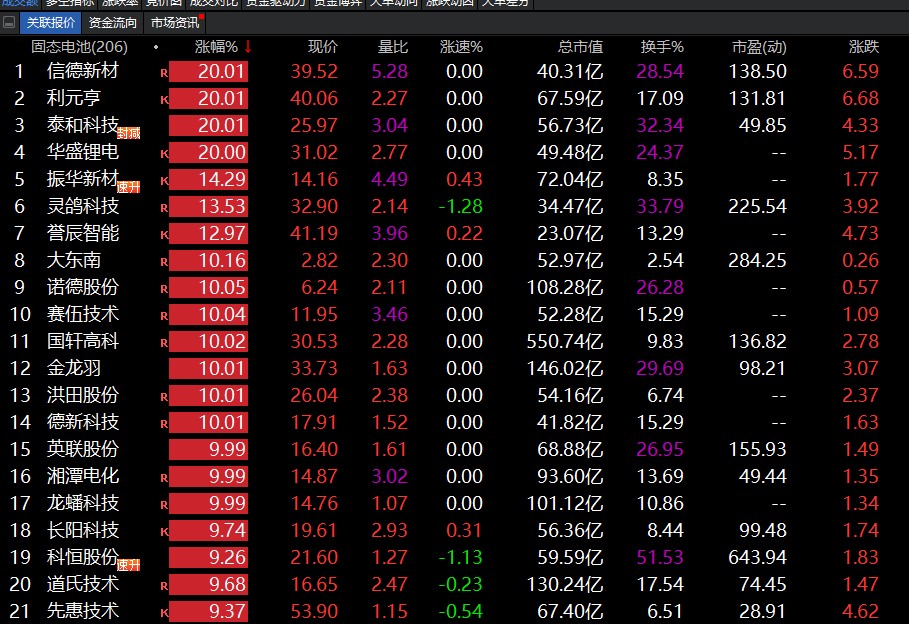Select the stock 英联股份

83,449
